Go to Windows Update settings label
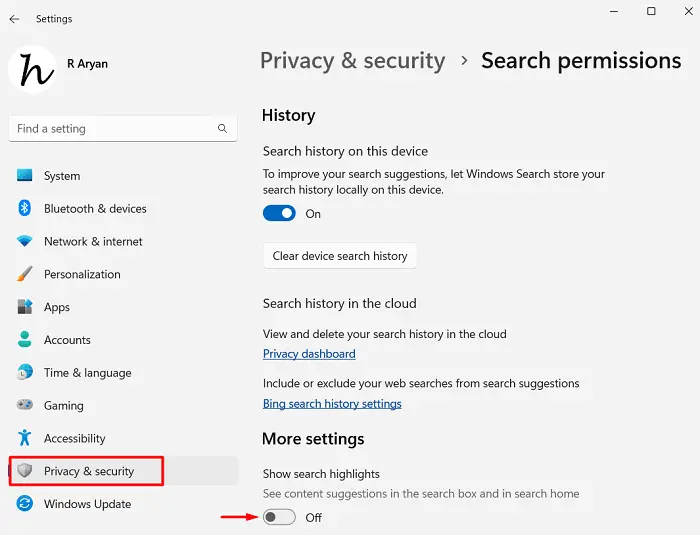700x535 pixels. (87, 504)
